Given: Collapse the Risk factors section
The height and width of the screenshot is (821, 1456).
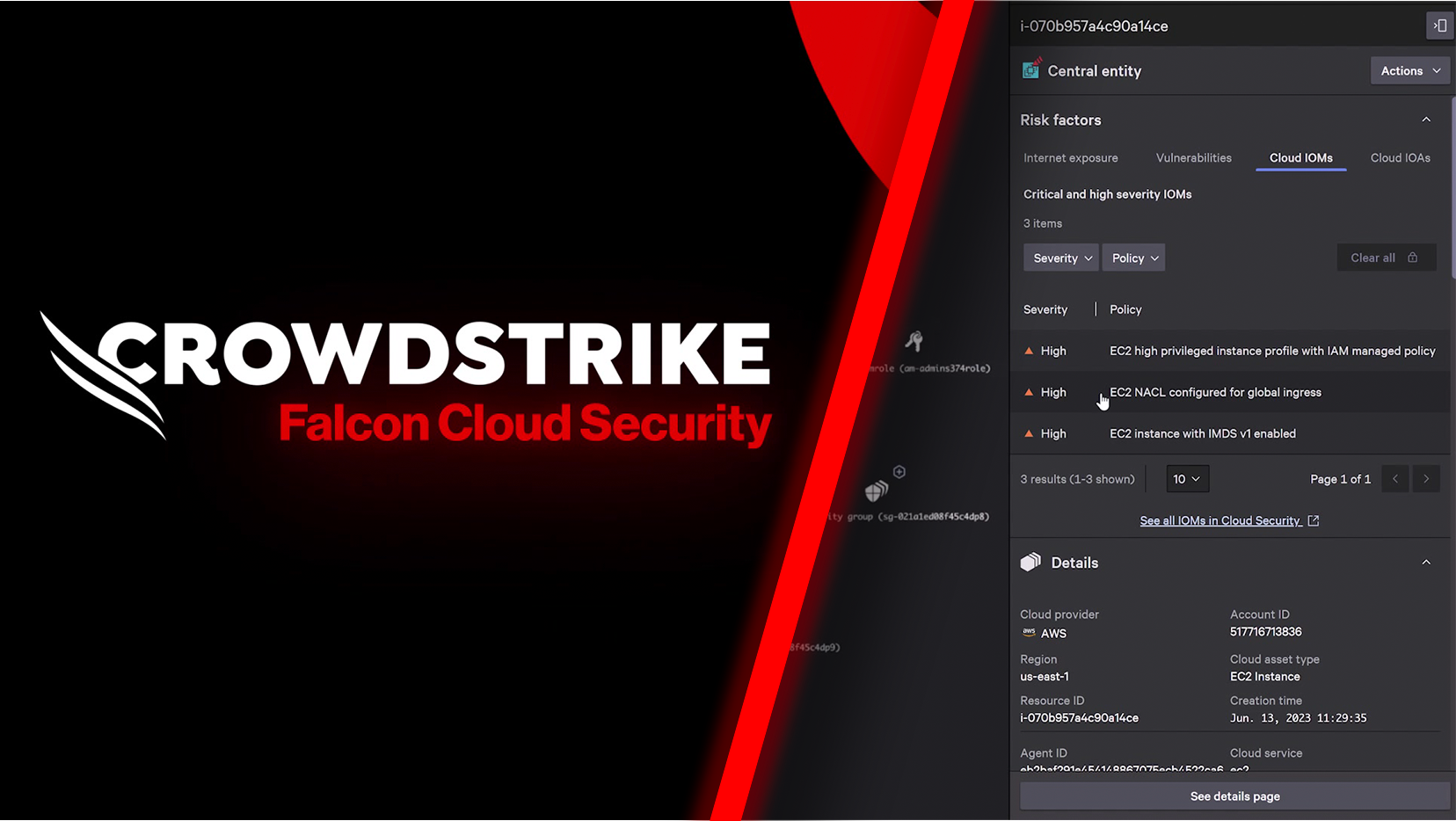Looking at the screenshot, I should (x=1426, y=120).
